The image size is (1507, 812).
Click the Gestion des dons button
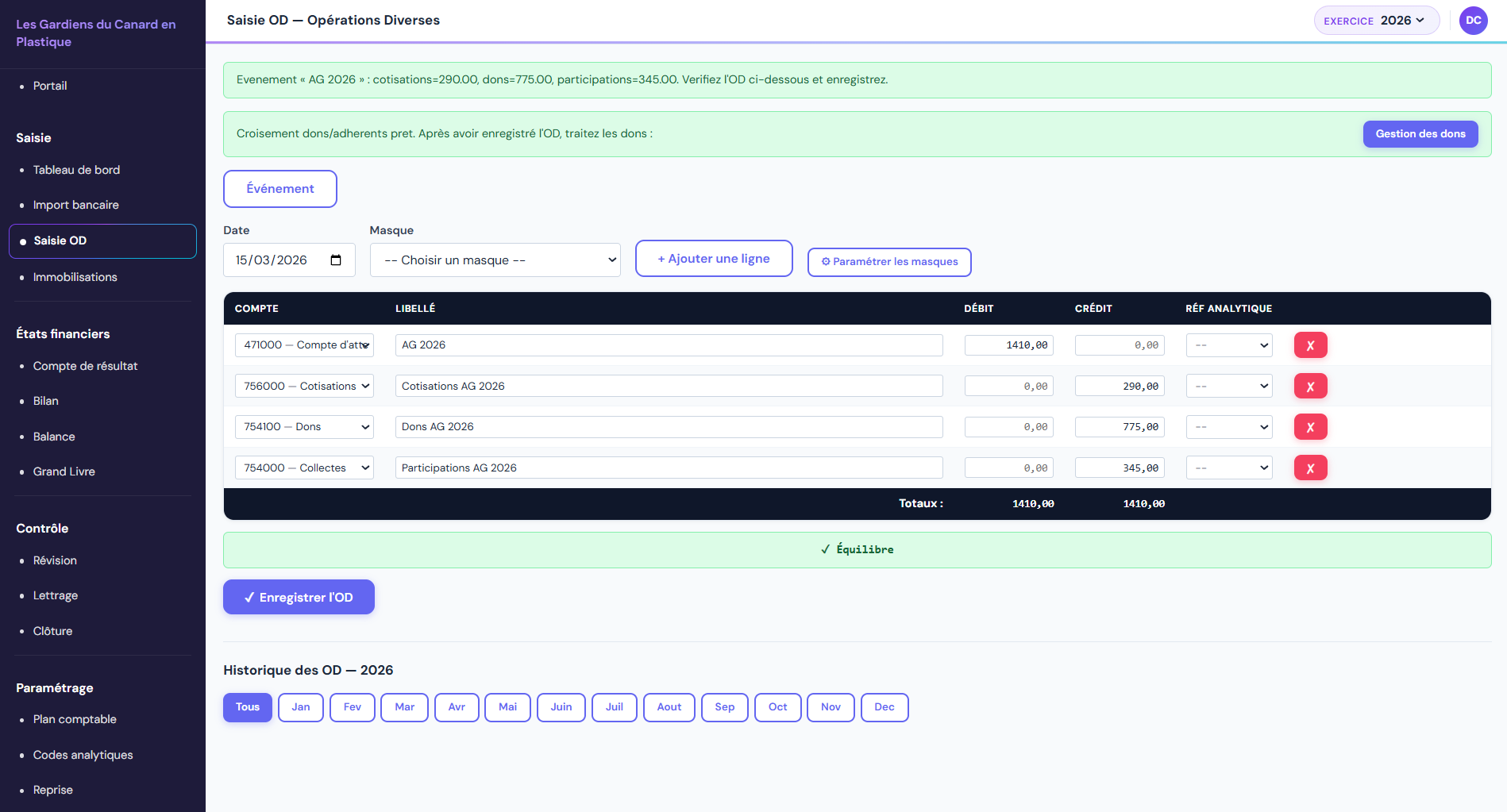[1420, 134]
